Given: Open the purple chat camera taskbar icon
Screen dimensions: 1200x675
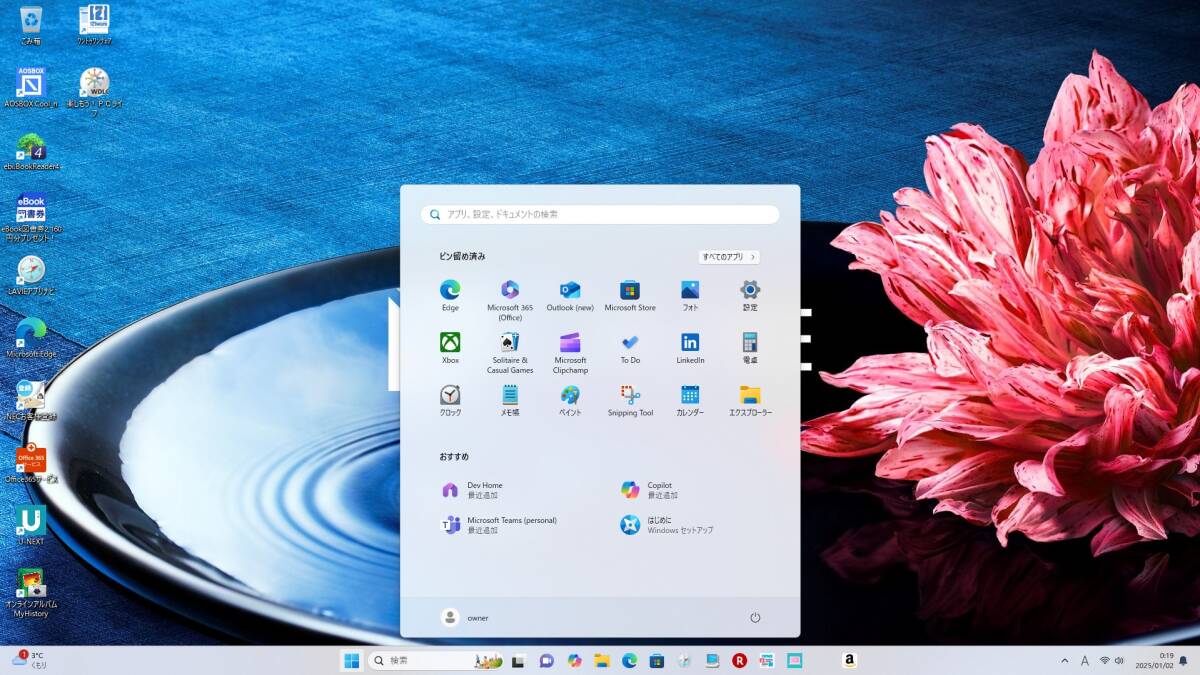Looking at the screenshot, I should (546, 660).
